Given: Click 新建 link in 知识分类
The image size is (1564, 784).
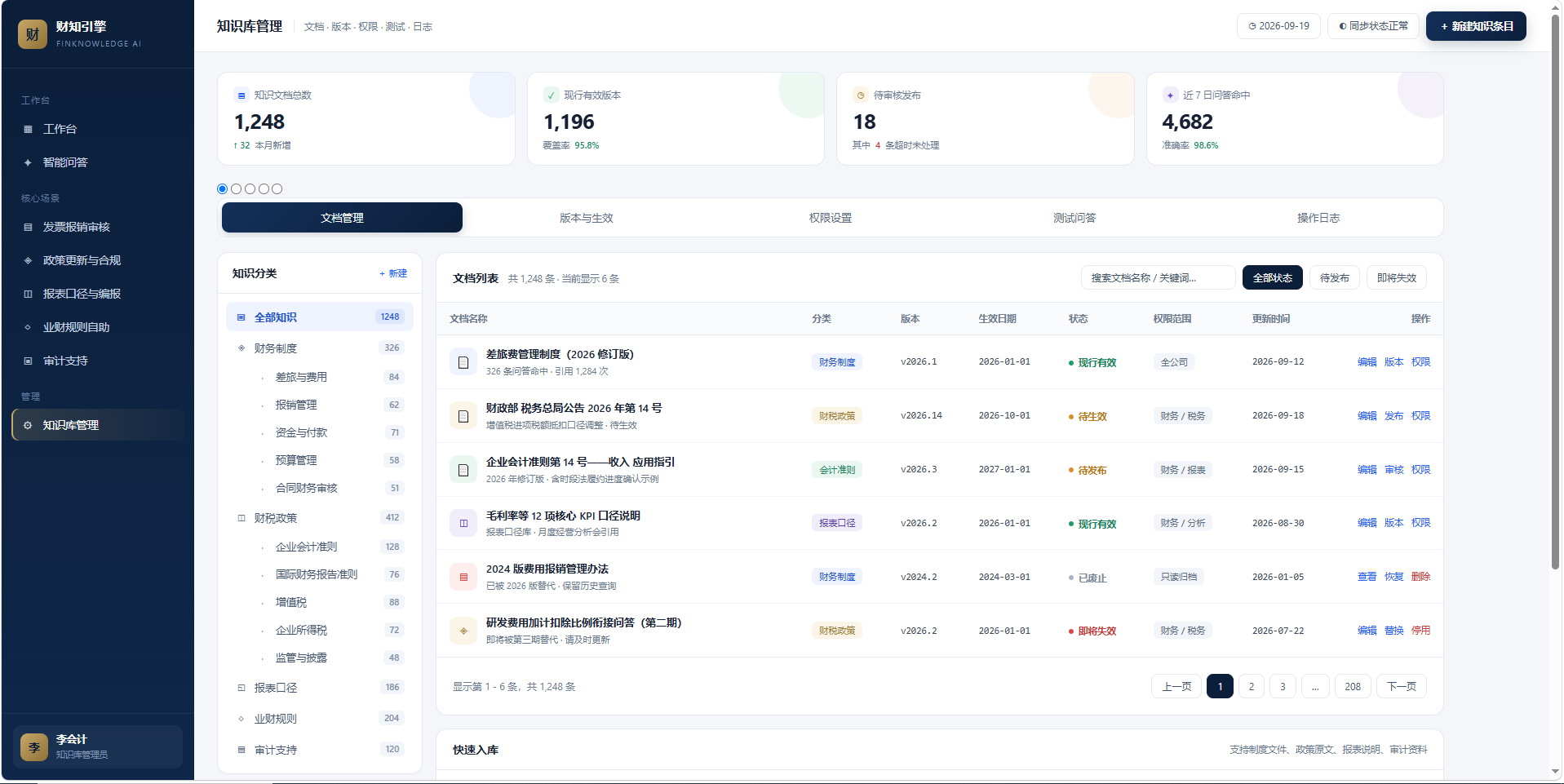Looking at the screenshot, I should click(x=393, y=273).
